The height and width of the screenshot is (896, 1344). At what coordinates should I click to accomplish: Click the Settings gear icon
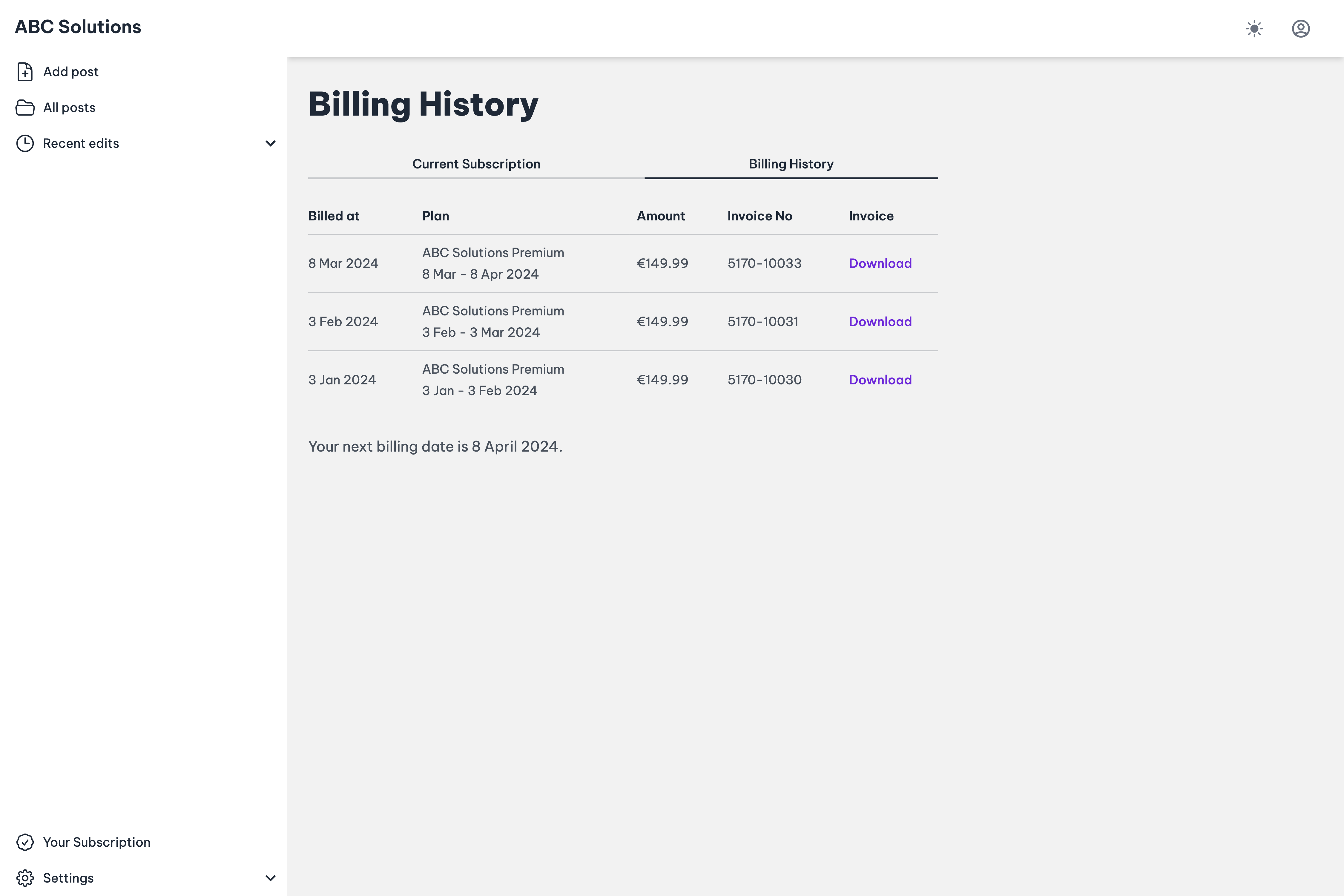point(25,878)
